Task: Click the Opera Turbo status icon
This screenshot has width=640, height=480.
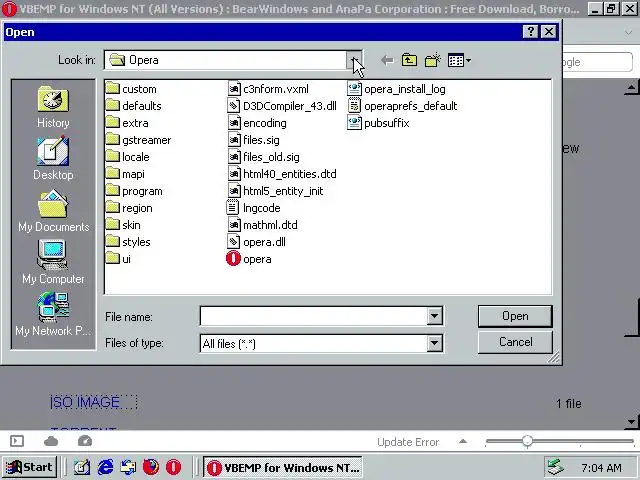Action: [85, 441]
